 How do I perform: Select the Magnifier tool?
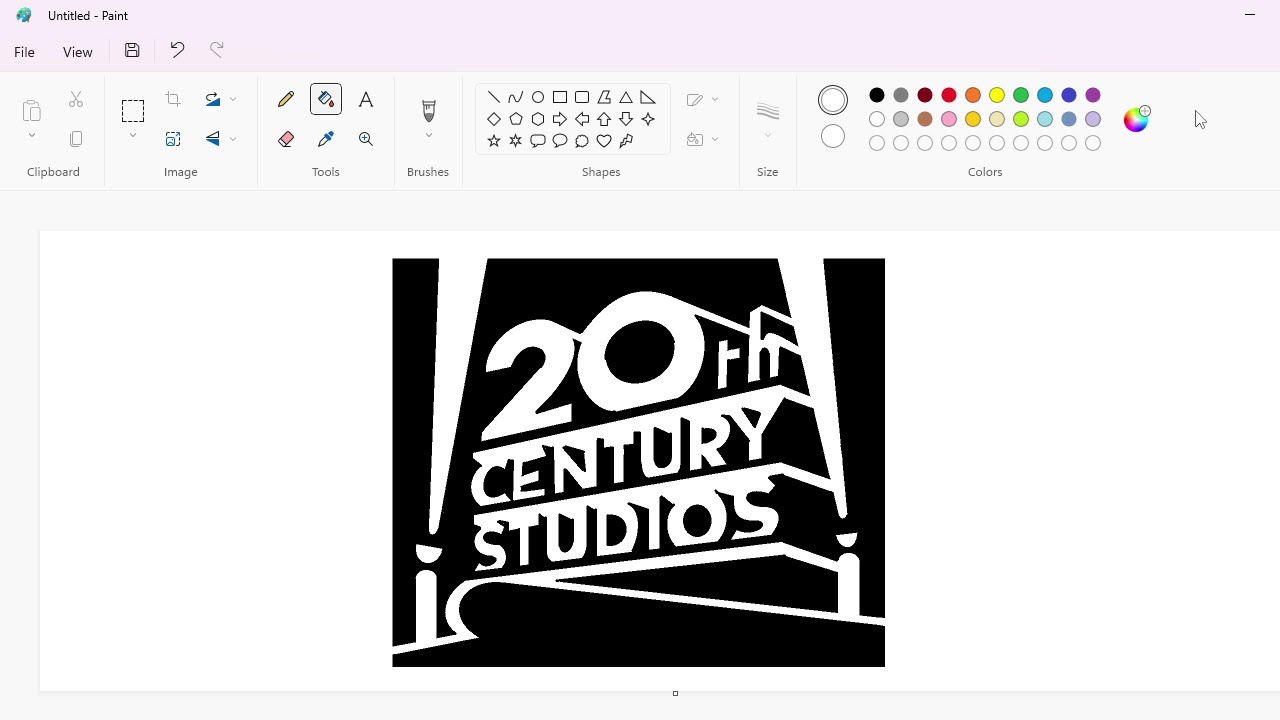pos(366,139)
